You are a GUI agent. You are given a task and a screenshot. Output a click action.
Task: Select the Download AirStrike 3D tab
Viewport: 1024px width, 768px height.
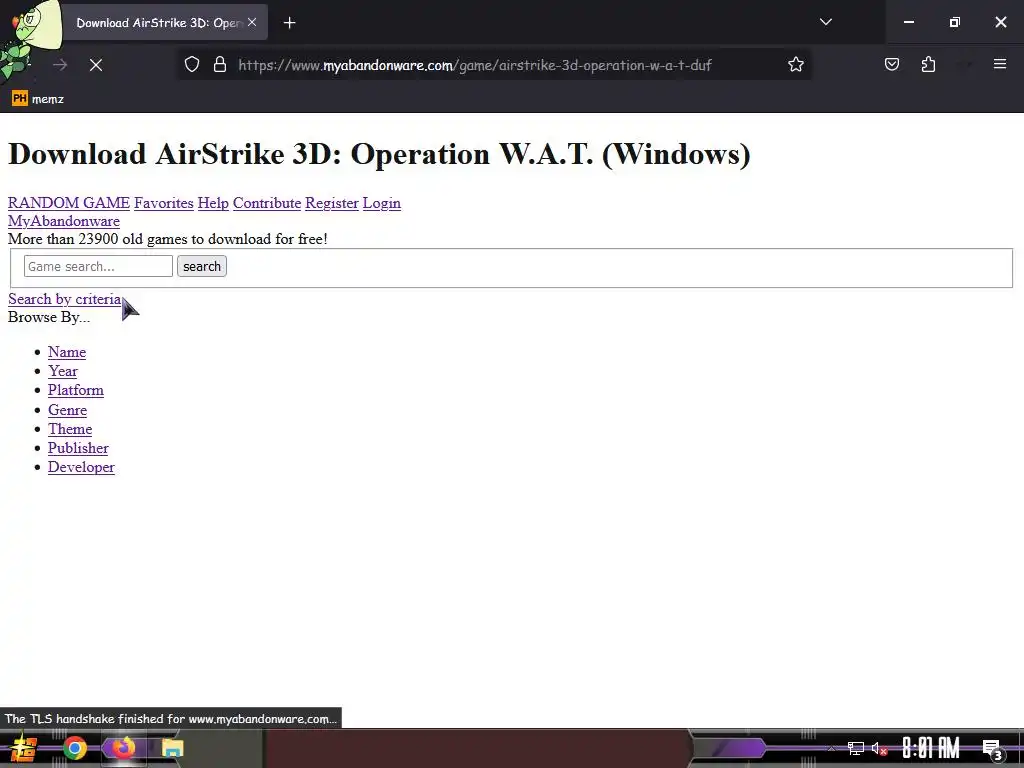[x=157, y=23]
